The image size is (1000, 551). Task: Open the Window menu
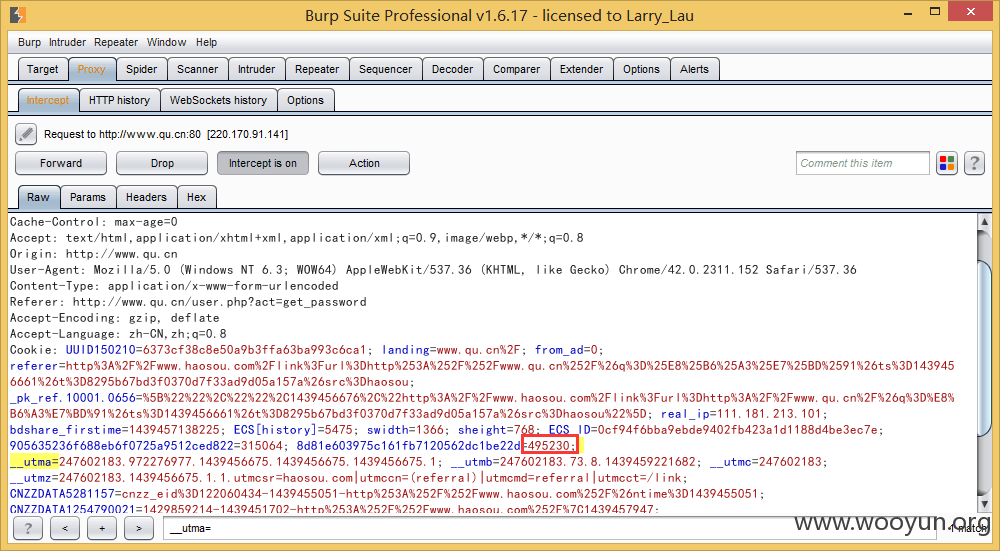[166, 42]
